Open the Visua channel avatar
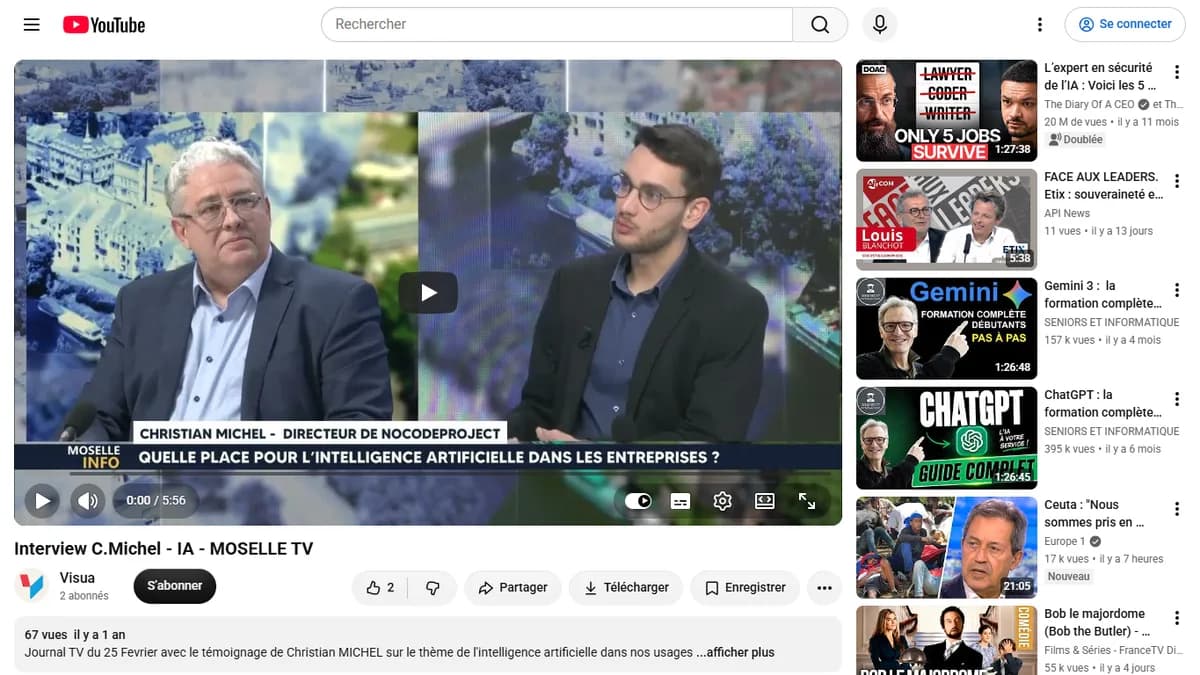 click(32, 586)
